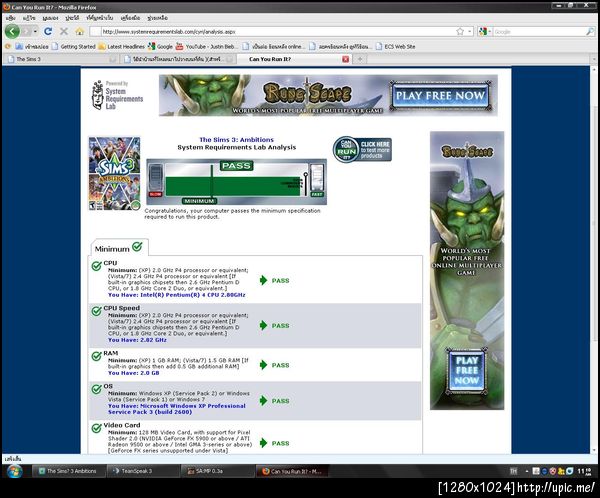Viewport: 600px width, 498px height.
Task: Click 'You Have: 2.0 GB' text
Action: [134, 373]
